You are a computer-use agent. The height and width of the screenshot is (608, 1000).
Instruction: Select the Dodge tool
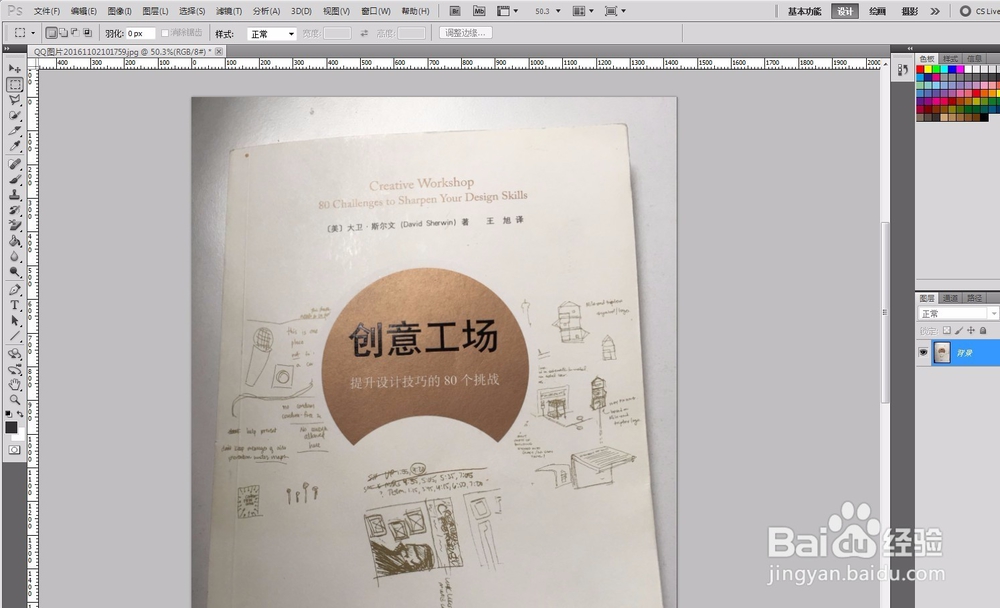coord(14,272)
